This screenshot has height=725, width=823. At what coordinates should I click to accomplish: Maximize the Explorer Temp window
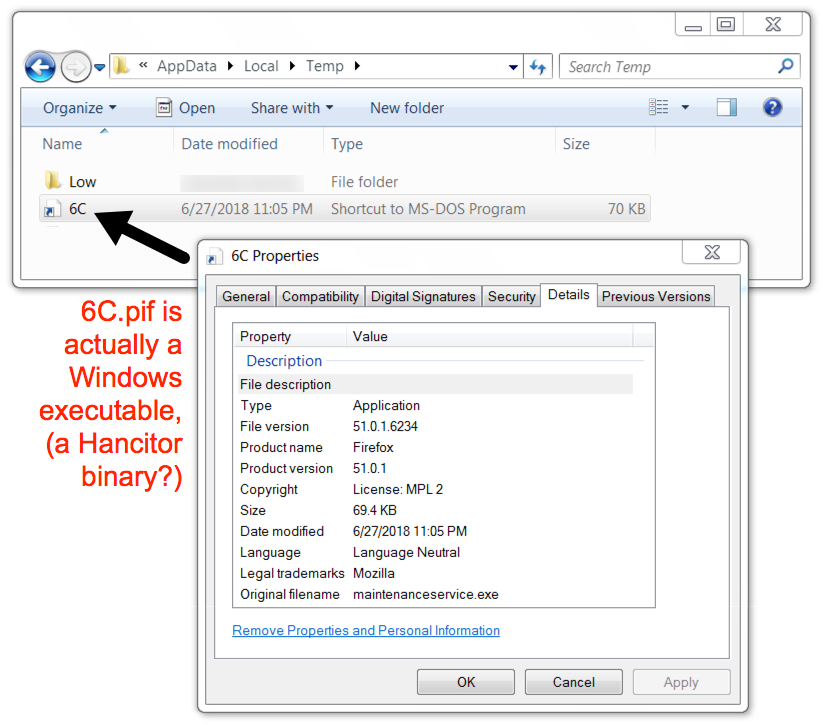[x=726, y=25]
